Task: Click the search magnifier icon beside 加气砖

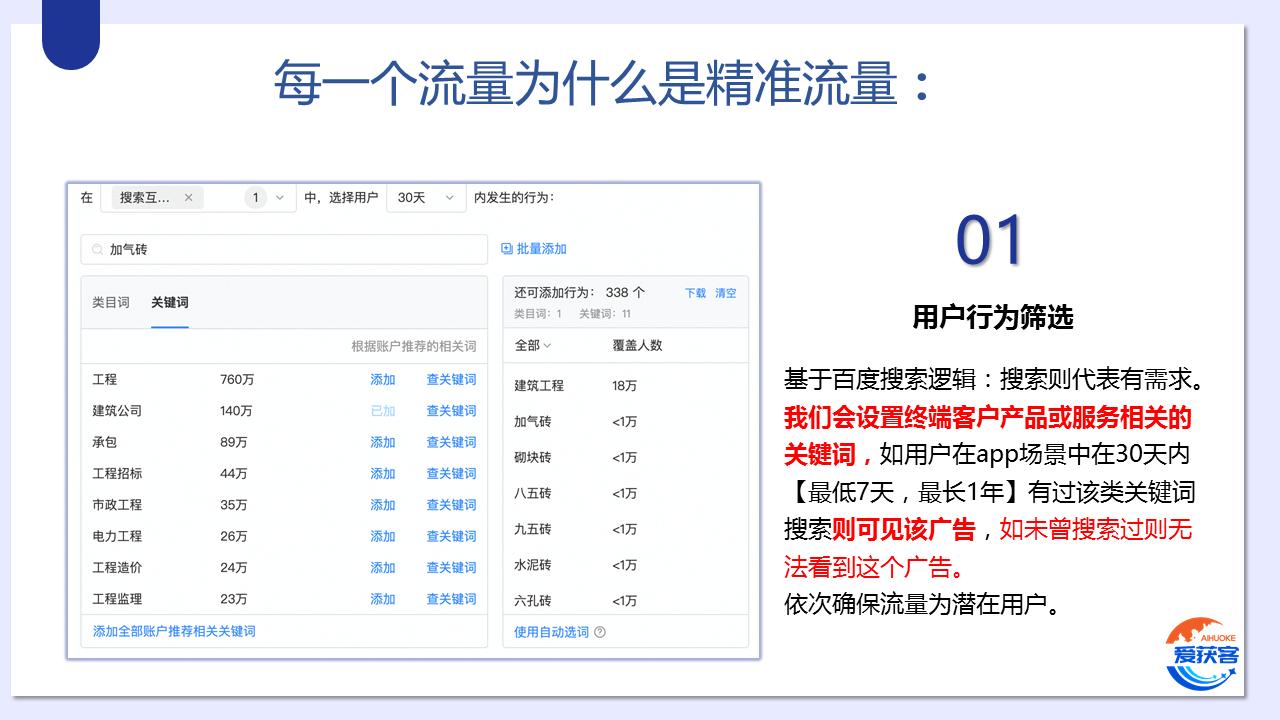Action: [97, 250]
